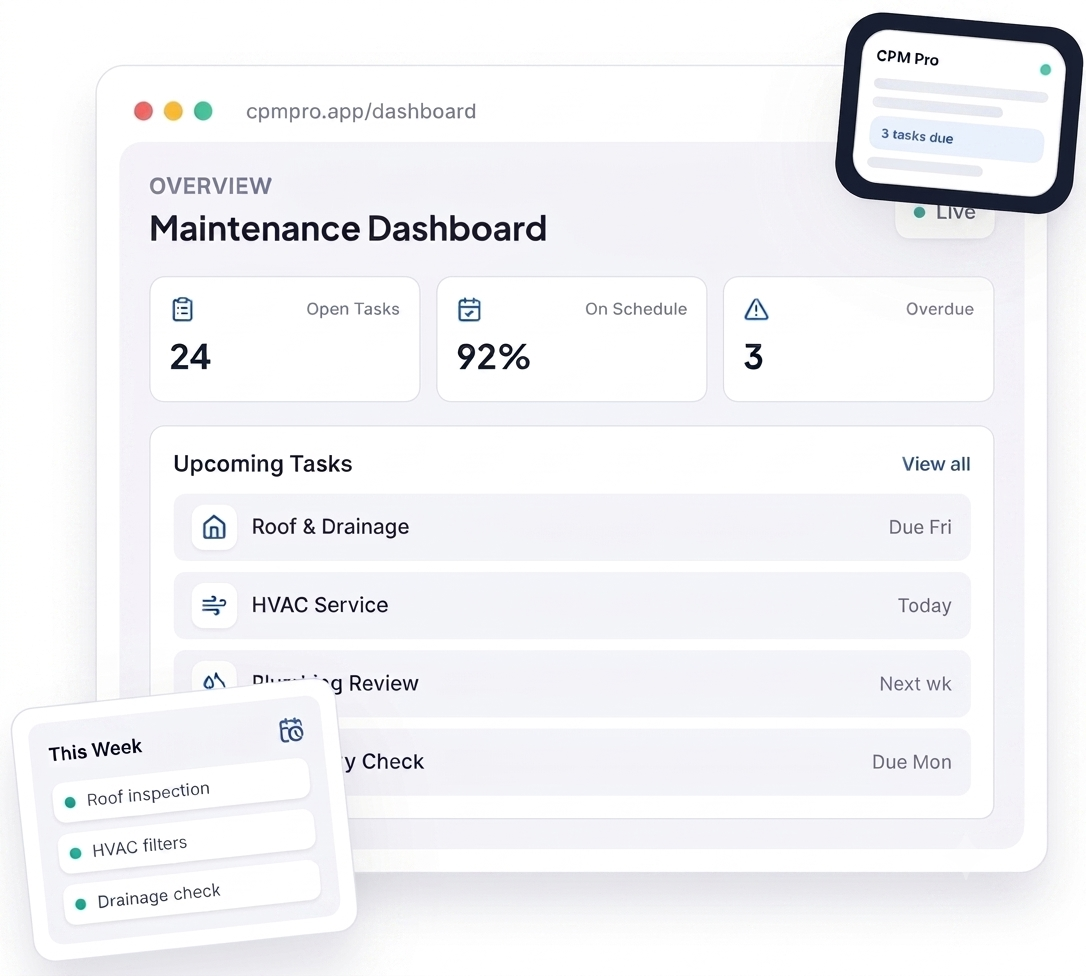Select the Drainage check item in This Week
The width and height of the screenshot is (1086, 976).
pos(192,893)
